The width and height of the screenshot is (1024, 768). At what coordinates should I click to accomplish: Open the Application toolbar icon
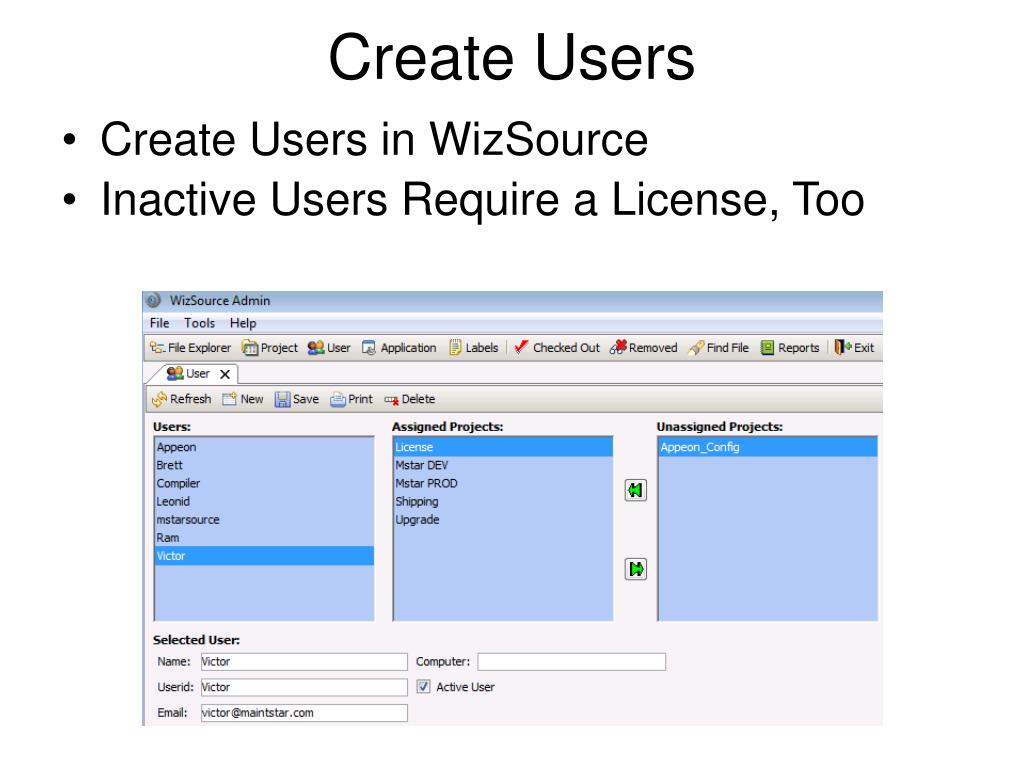399,347
